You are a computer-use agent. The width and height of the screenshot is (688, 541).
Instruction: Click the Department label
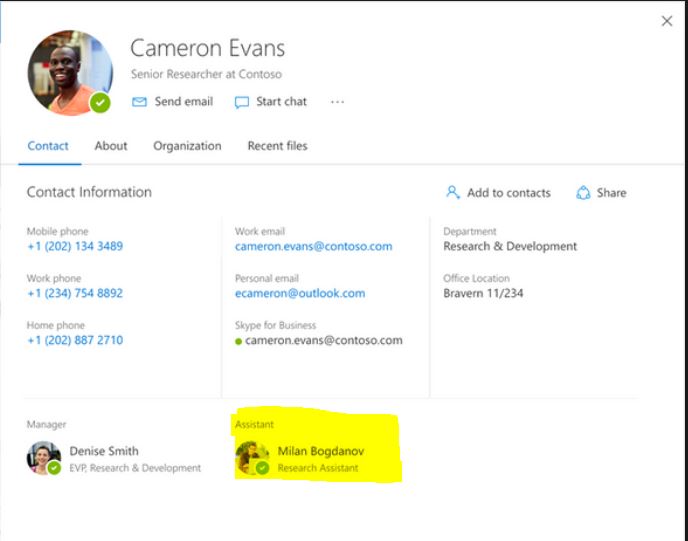(469, 231)
